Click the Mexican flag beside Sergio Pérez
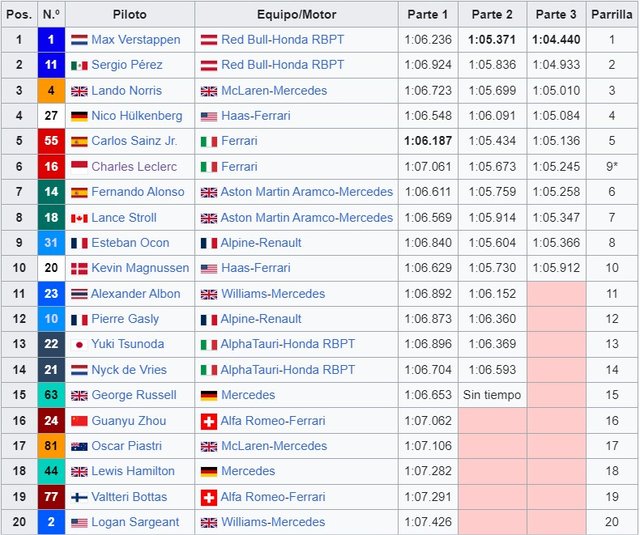 pos(79,65)
